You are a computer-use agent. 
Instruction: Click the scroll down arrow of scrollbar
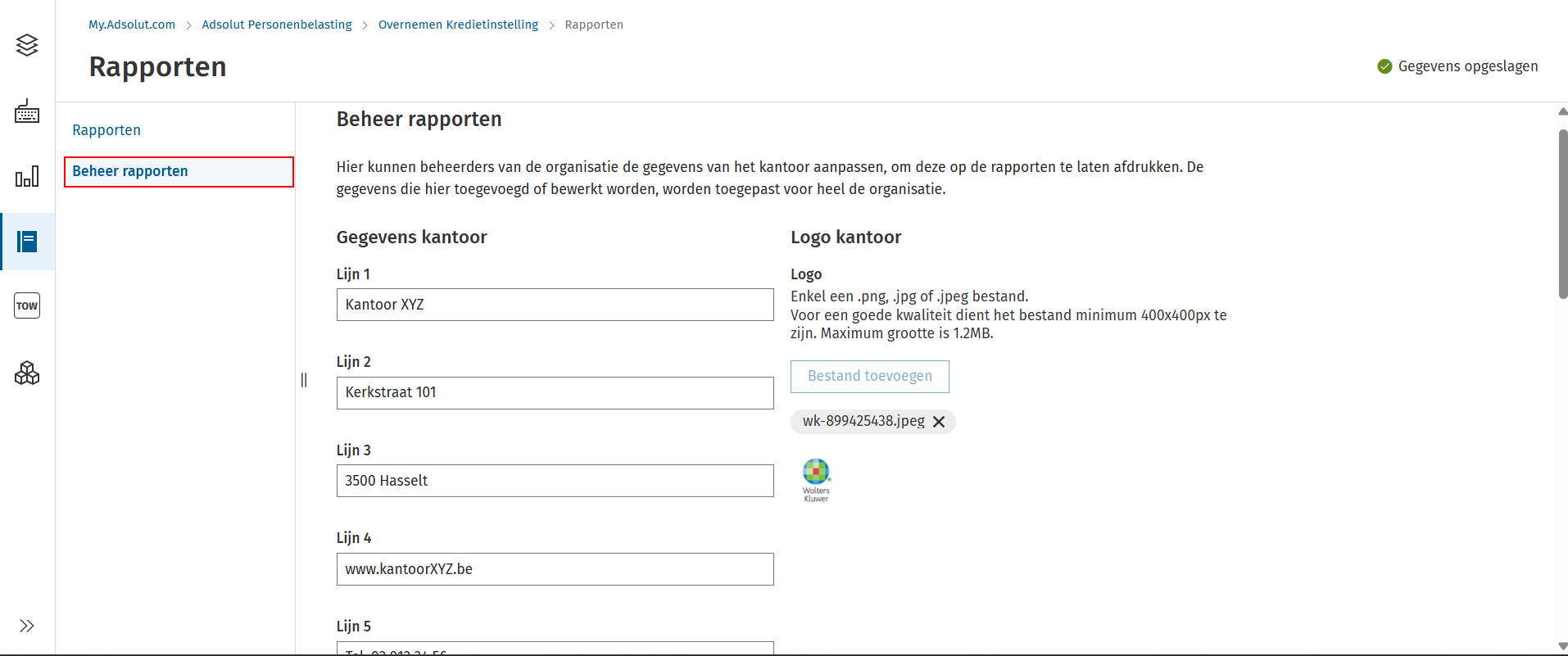(x=1562, y=646)
